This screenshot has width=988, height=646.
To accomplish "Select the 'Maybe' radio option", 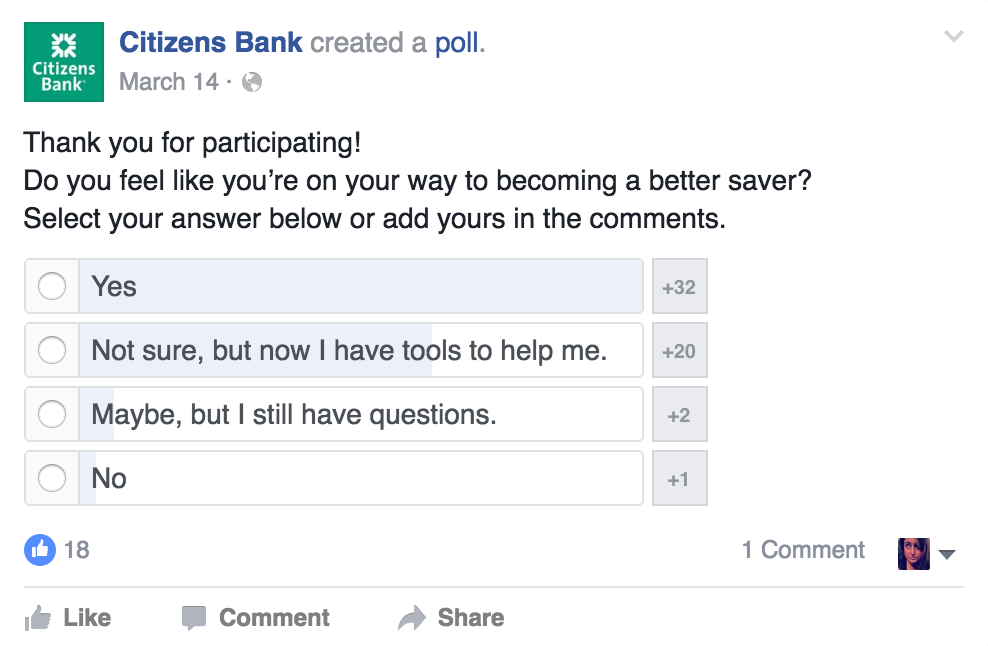I will (52, 414).
